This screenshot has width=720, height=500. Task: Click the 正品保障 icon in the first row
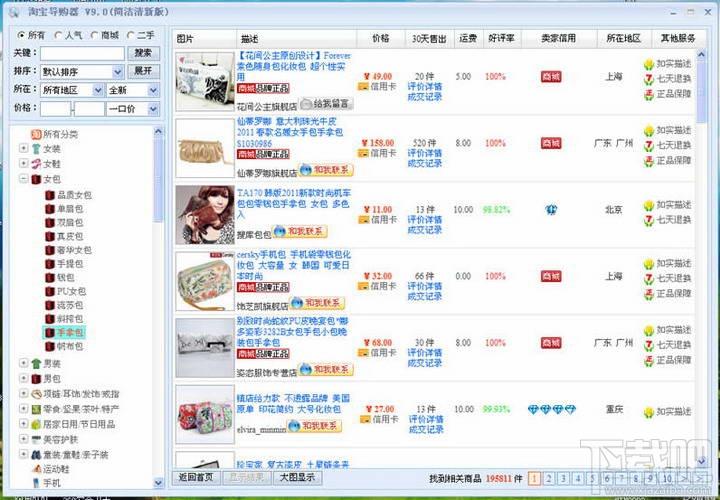pyautogui.click(x=648, y=95)
